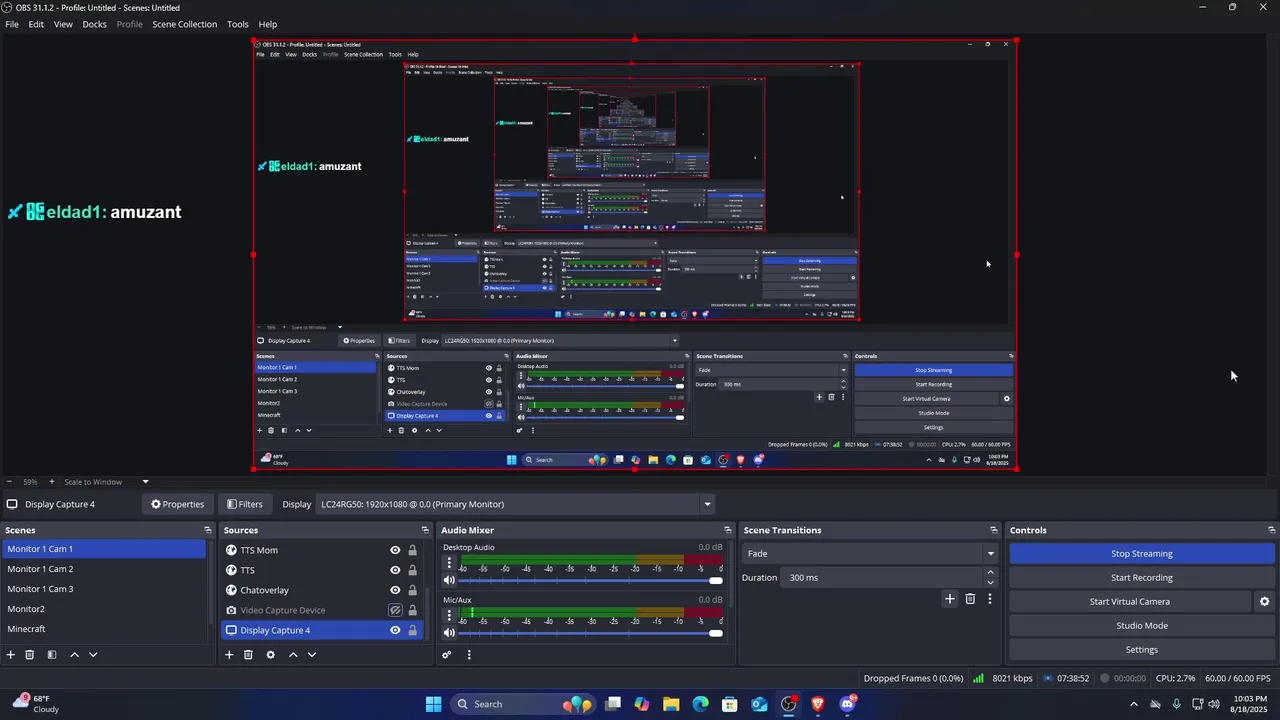Add a configurable transition with plus icon
The height and width of the screenshot is (720, 1280).
pos(950,599)
